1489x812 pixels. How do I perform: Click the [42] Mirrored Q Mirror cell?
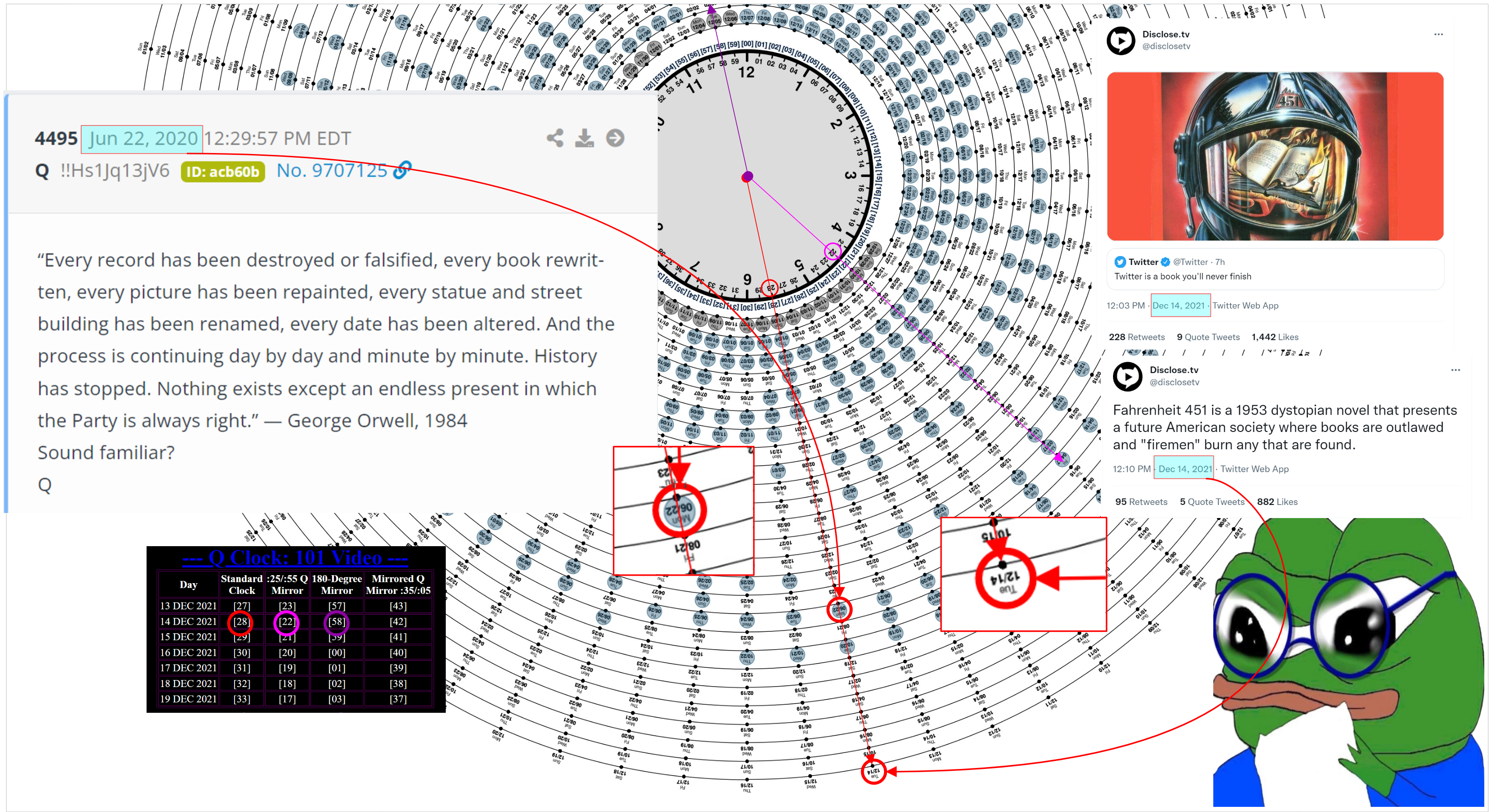398,621
